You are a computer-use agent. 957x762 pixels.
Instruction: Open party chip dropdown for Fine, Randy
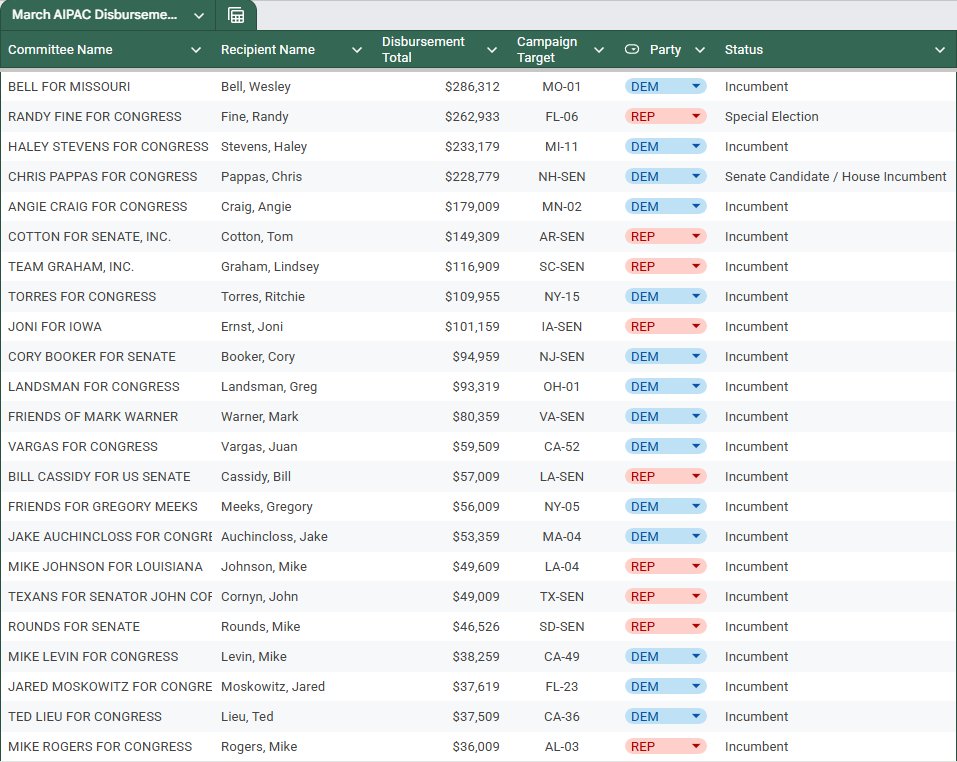665,117
